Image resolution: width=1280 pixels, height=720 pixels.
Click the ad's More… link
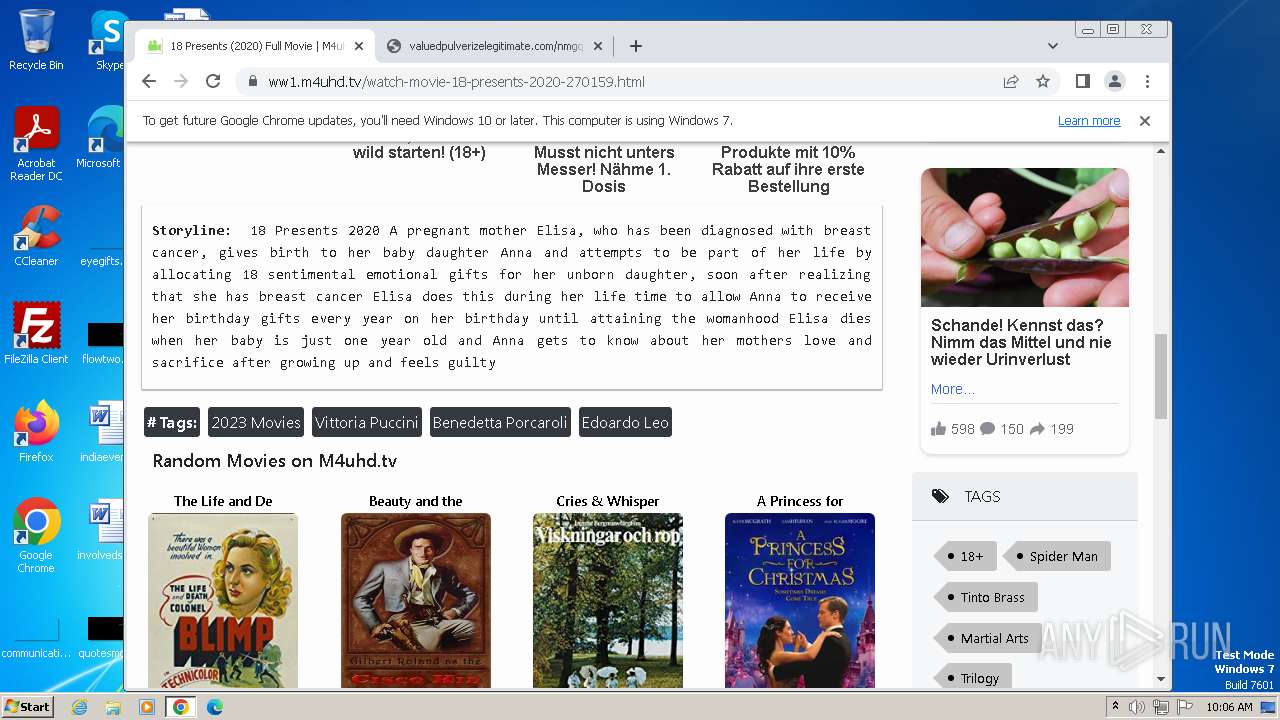click(952, 389)
